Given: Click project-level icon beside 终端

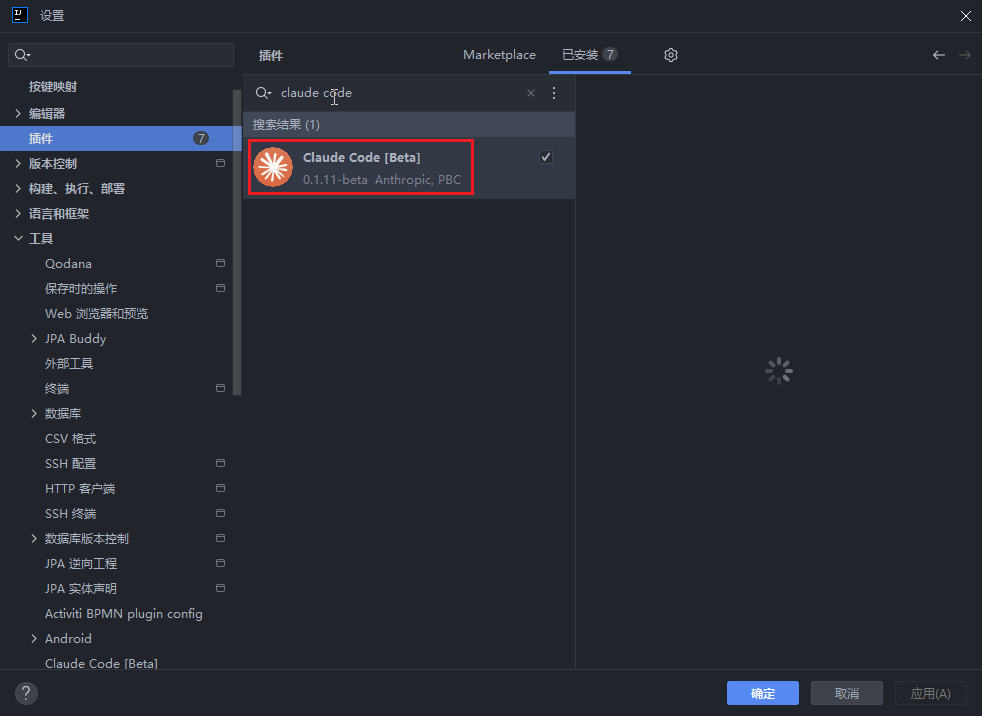Looking at the screenshot, I should (220, 388).
